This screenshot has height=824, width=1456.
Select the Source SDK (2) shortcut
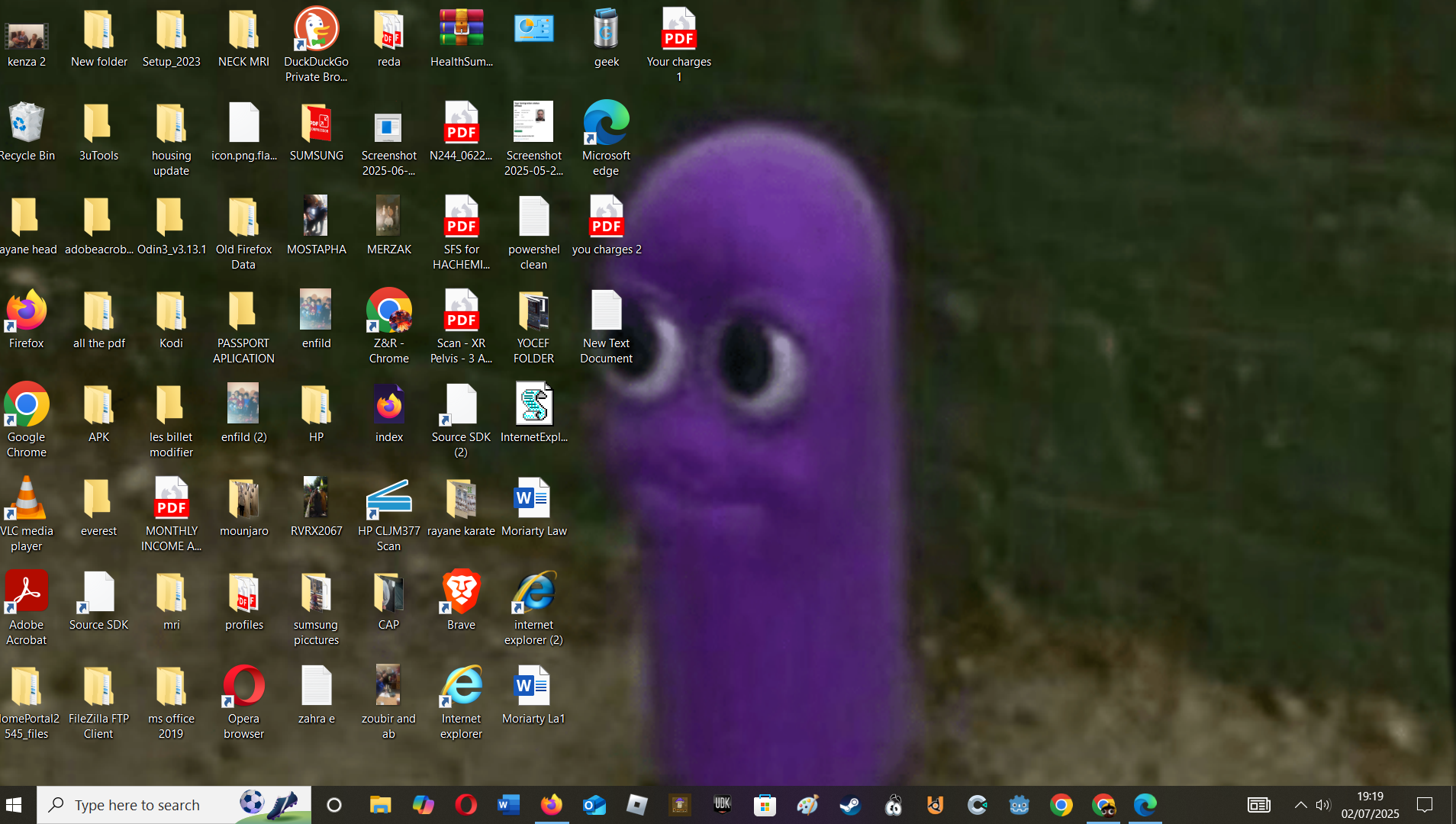461,420
